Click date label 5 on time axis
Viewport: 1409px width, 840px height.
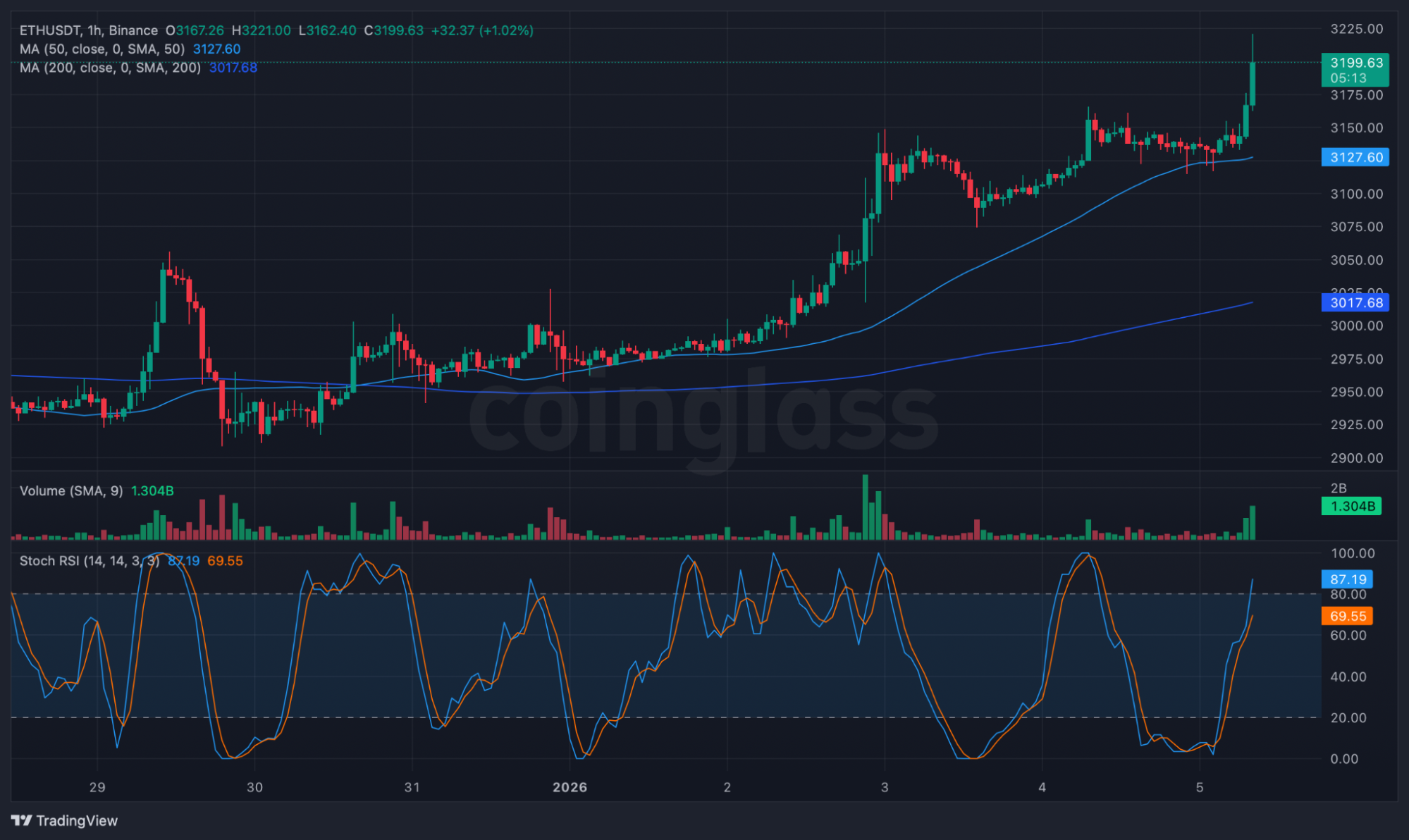(x=1199, y=787)
